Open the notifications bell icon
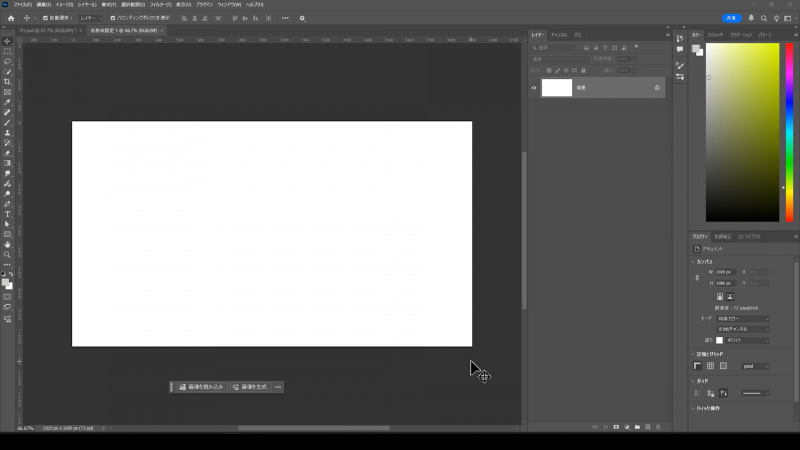Viewport: 800px width, 450px height. point(751,18)
